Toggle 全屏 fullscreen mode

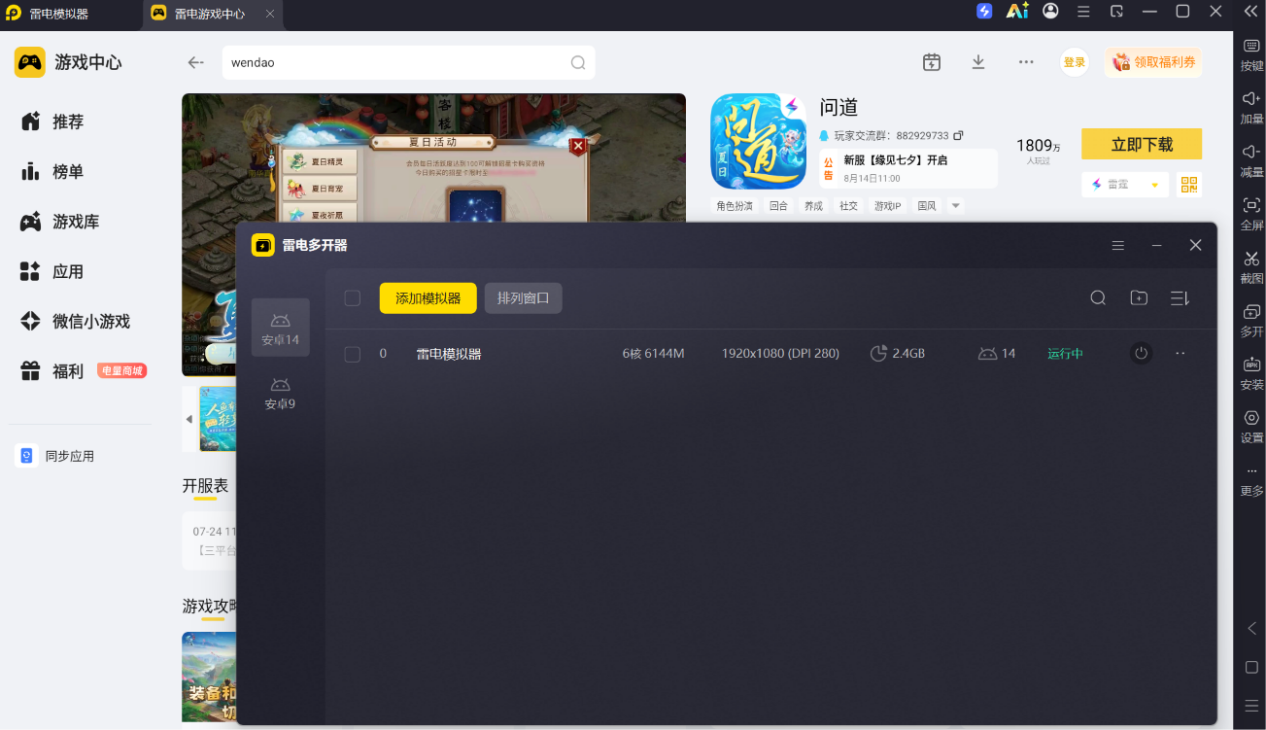tap(1251, 214)
